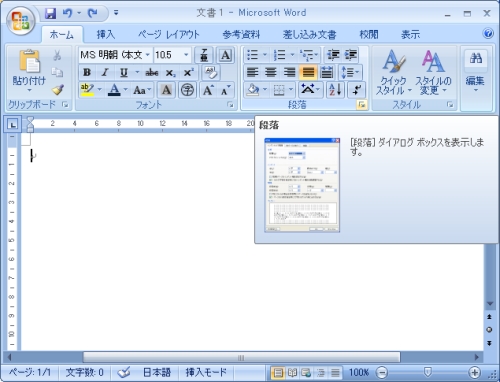Clear formatting with eraser icon
500x382 pixels.
coord(211,72)
